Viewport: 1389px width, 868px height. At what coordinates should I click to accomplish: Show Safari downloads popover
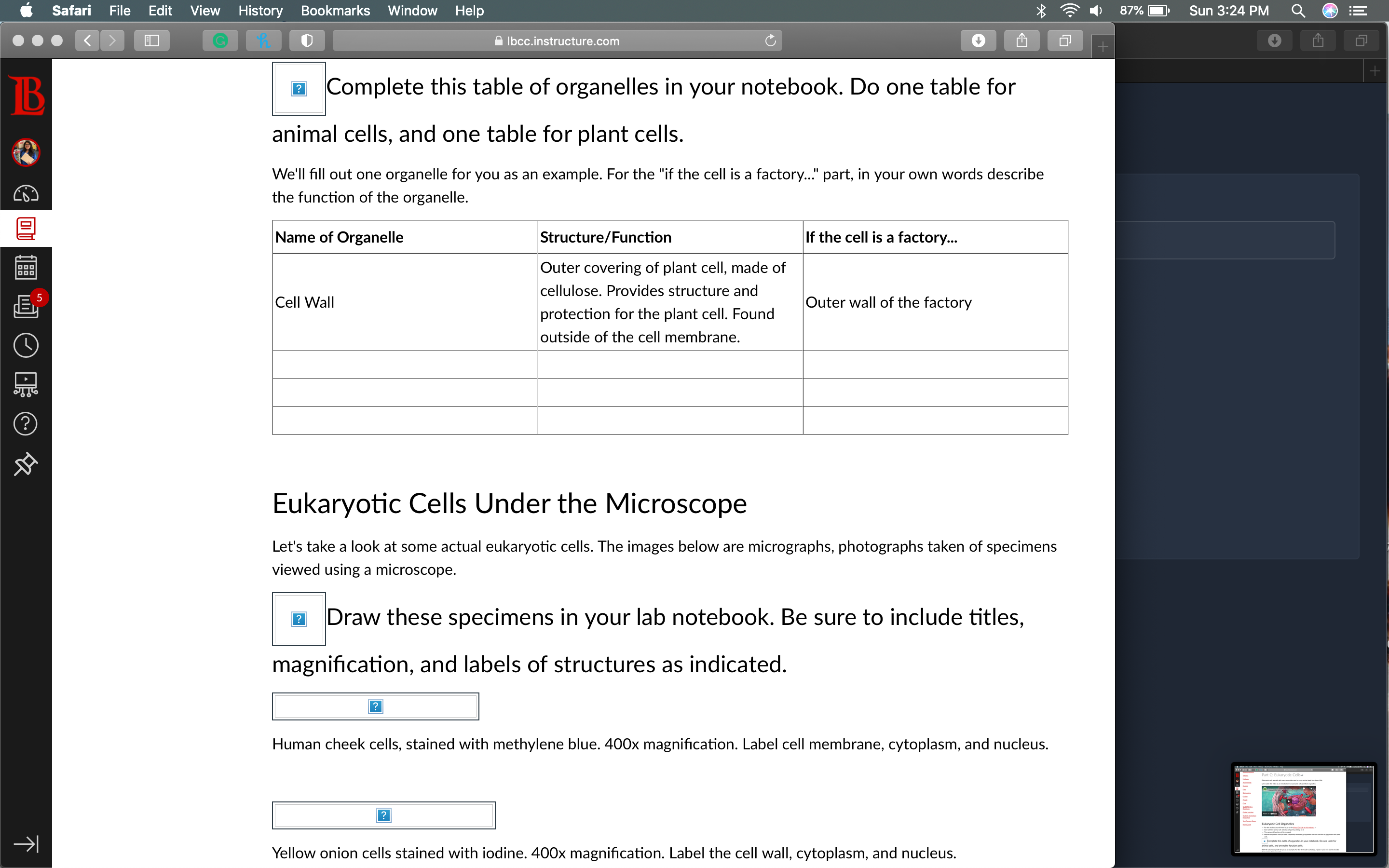pos(979,41)
